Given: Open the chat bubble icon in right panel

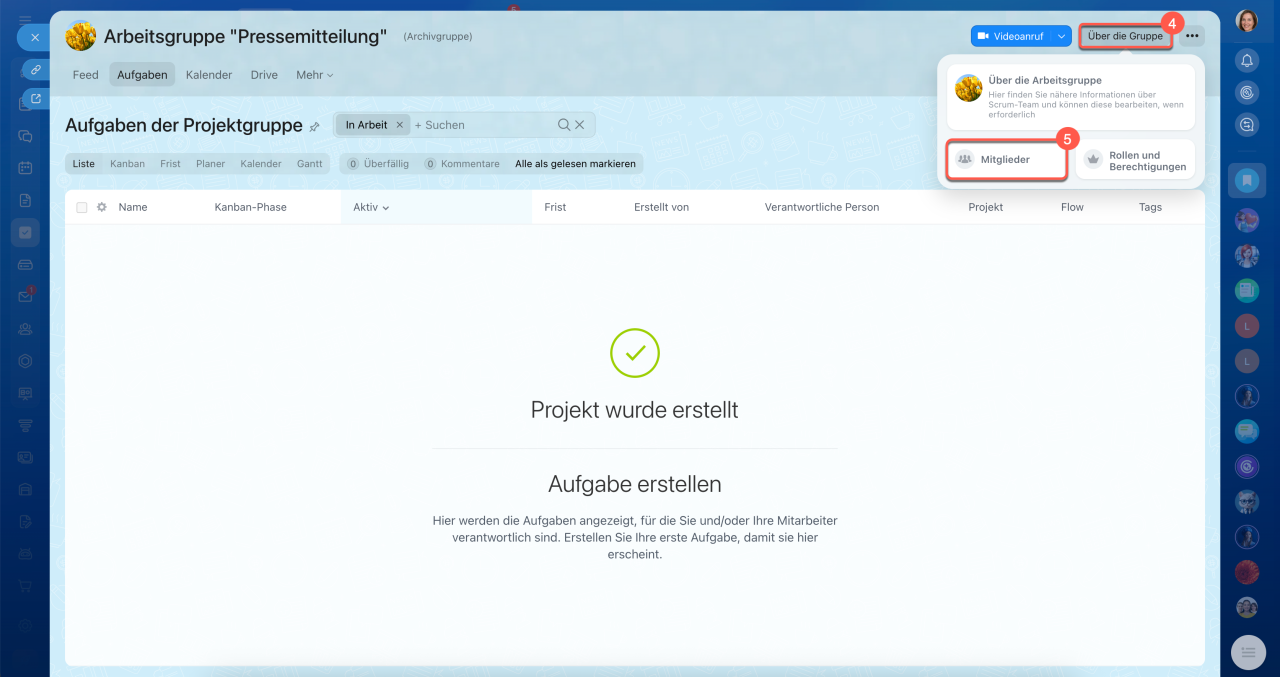Looking at the screenshot, I should click(1247, 125).
